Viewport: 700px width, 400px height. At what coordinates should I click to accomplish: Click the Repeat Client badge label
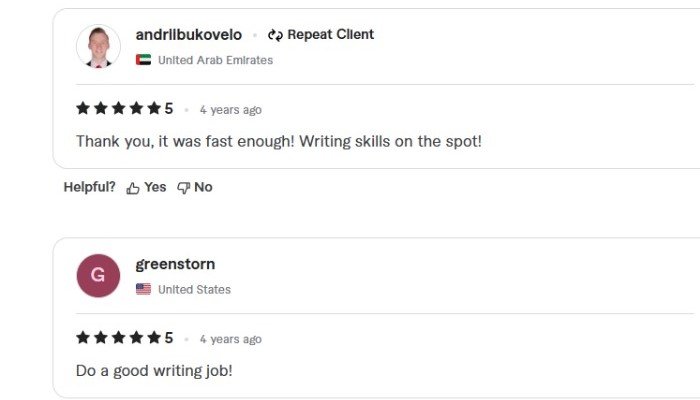tap(330, 35)
